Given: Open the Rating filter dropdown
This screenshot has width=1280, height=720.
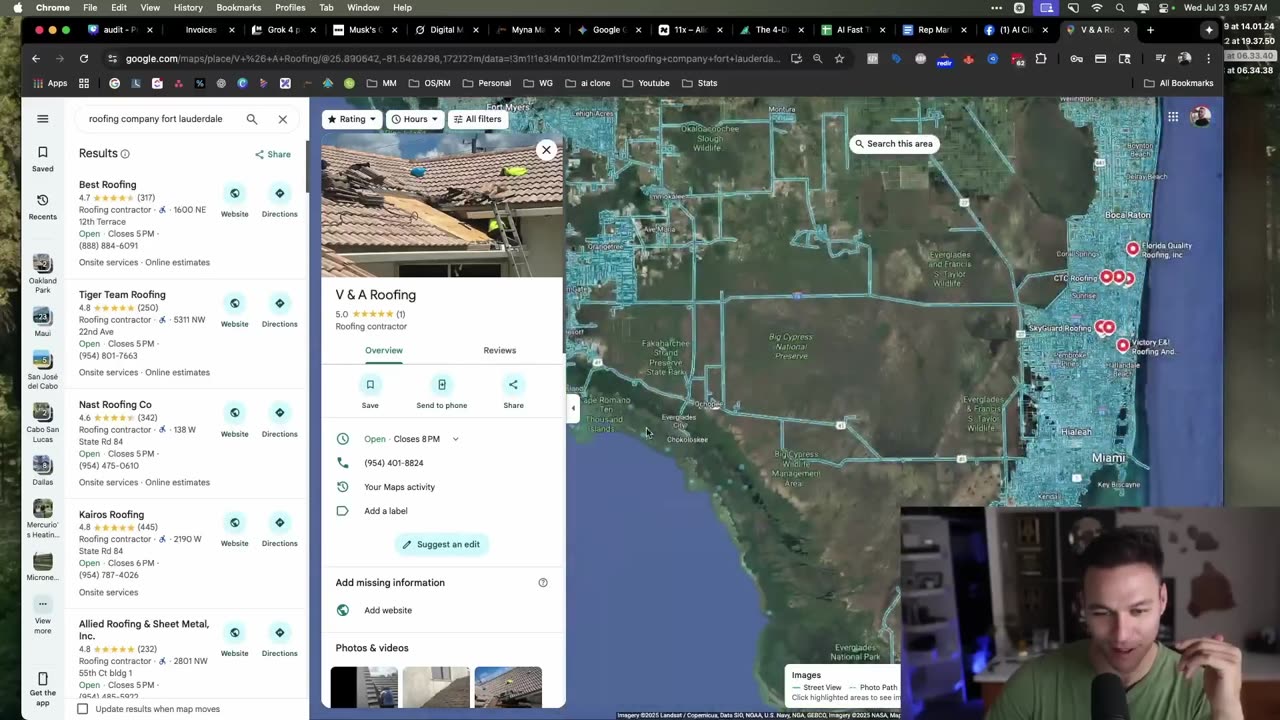Looking at the screenshot, I should click(352, 119).
